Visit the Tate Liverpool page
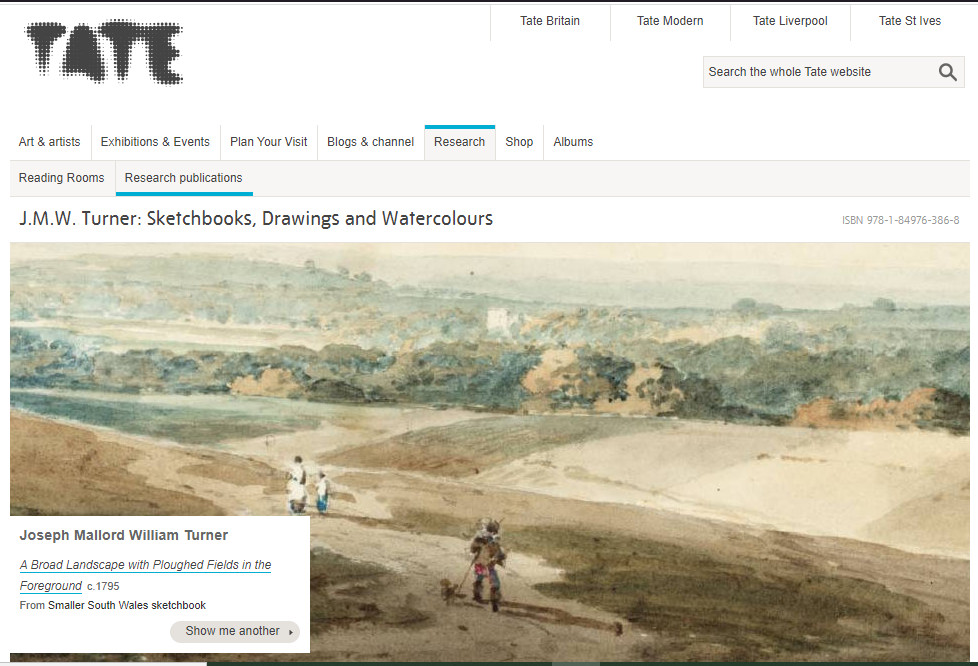The height and width of the screenshot is (666, 978). point(789,21)
